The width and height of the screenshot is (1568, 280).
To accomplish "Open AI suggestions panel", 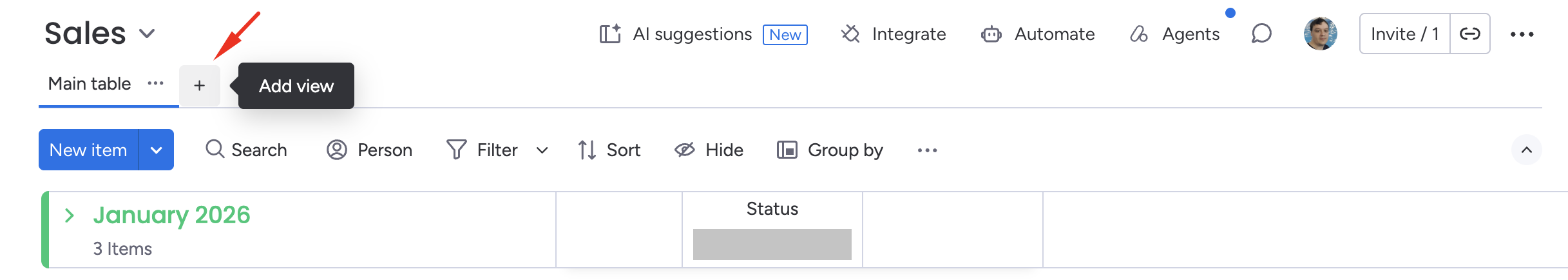I will click(x=703, y=34).
